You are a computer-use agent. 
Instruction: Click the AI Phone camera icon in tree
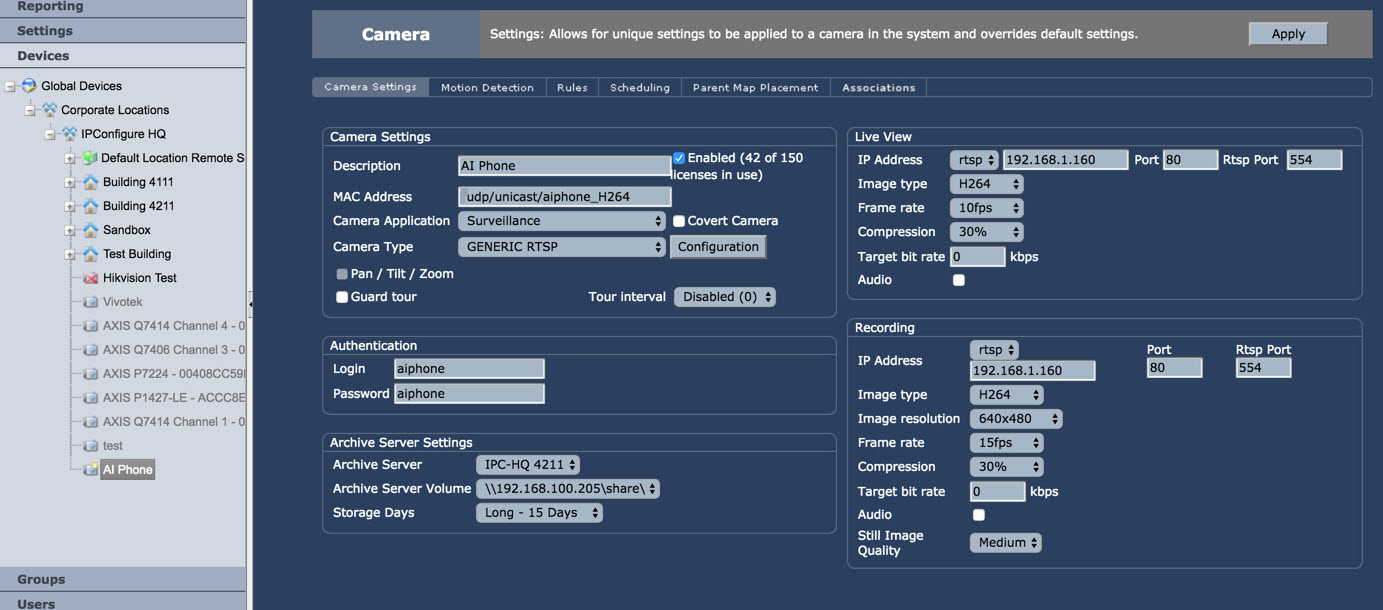[91, 470]
